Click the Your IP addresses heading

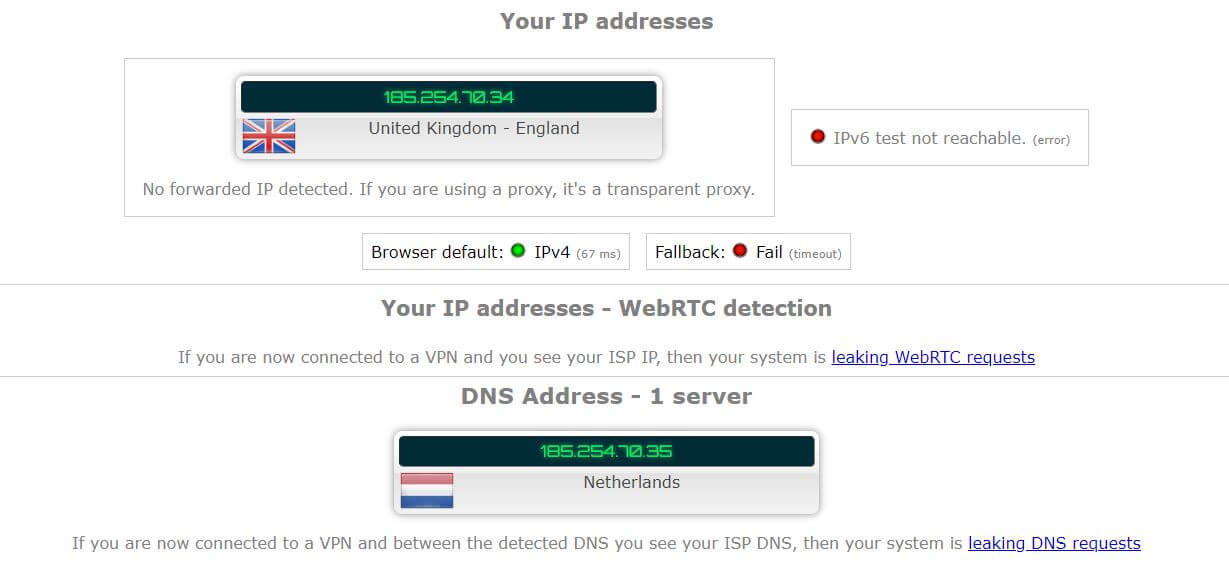coord(607,21)
